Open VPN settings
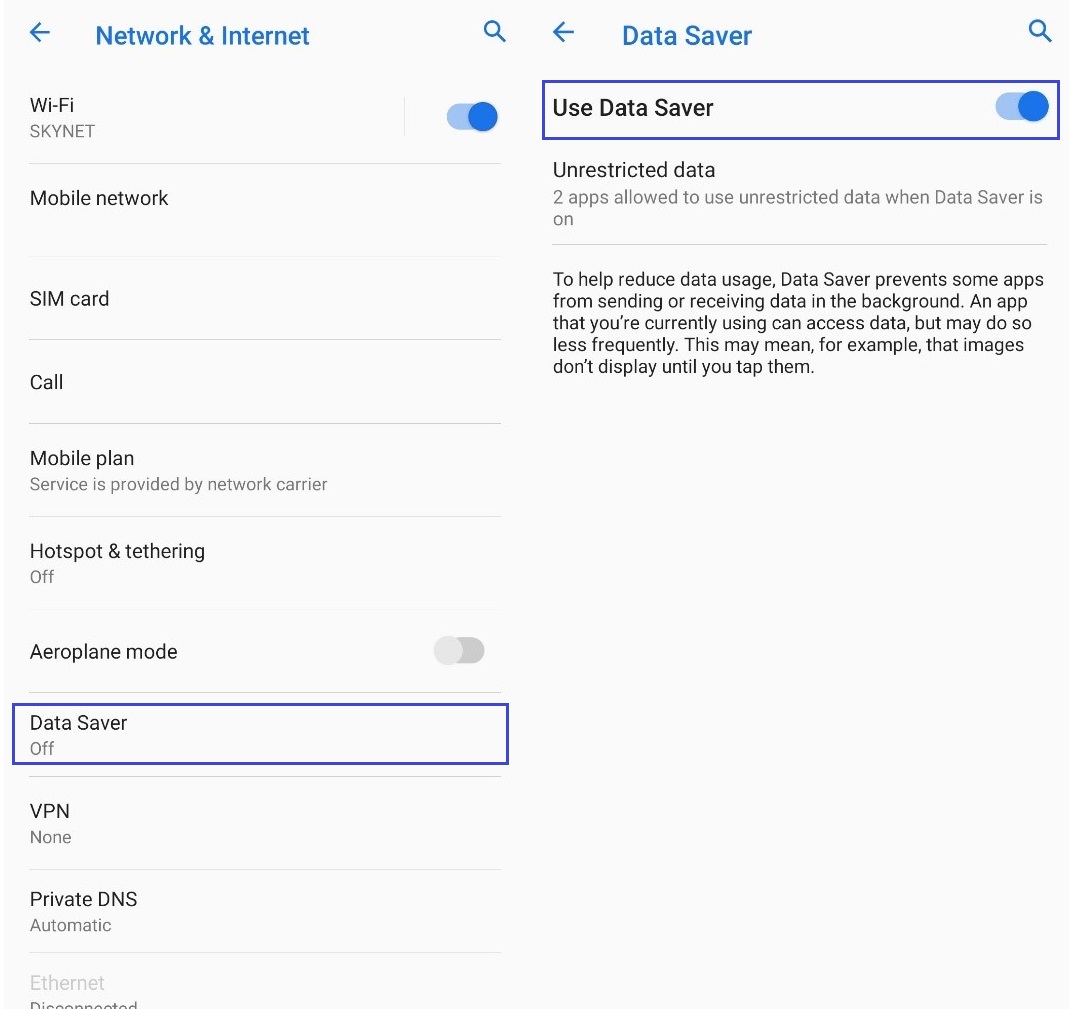The image size is (1069, 1009). point(265,823)
